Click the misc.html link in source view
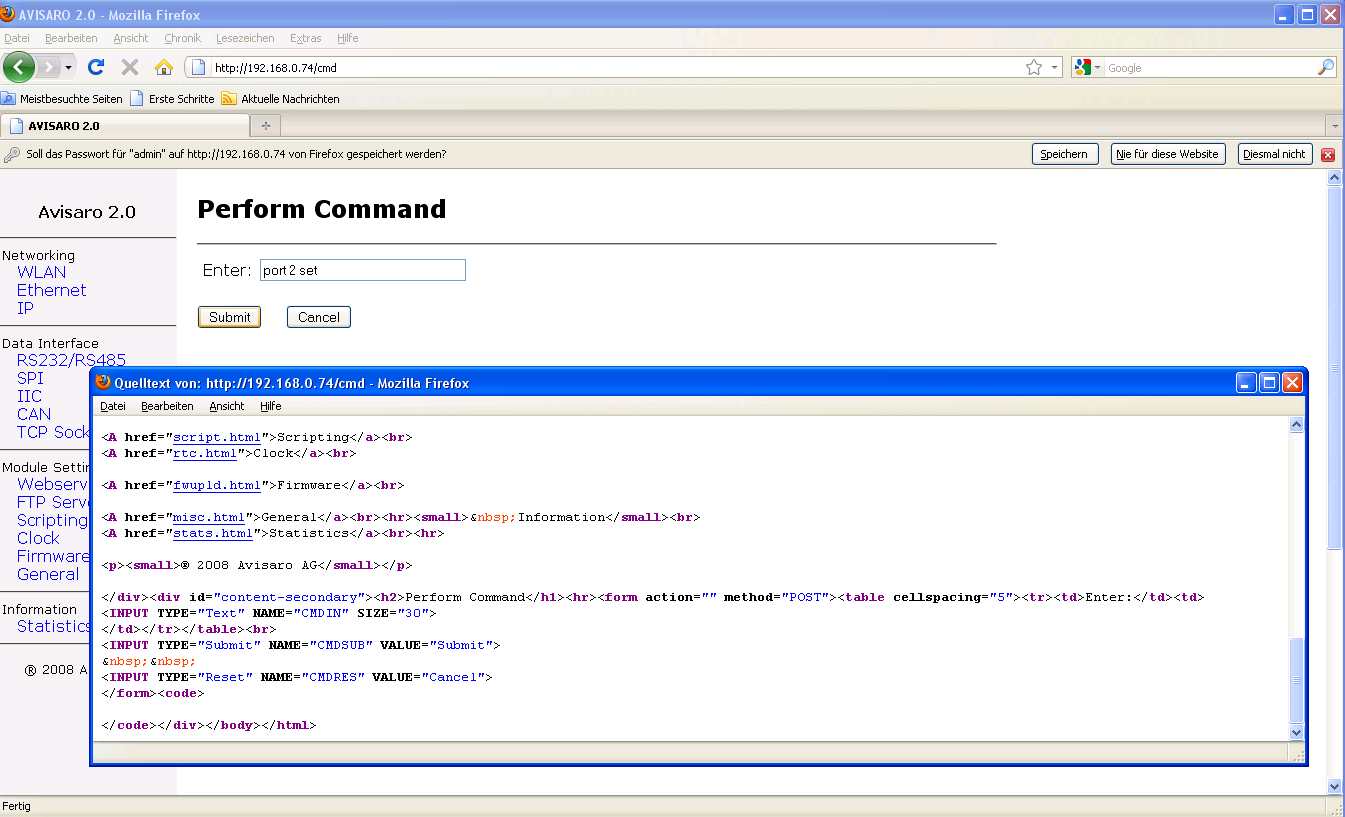This screenshot has height=817, width=1345. [x=209, y=517]
